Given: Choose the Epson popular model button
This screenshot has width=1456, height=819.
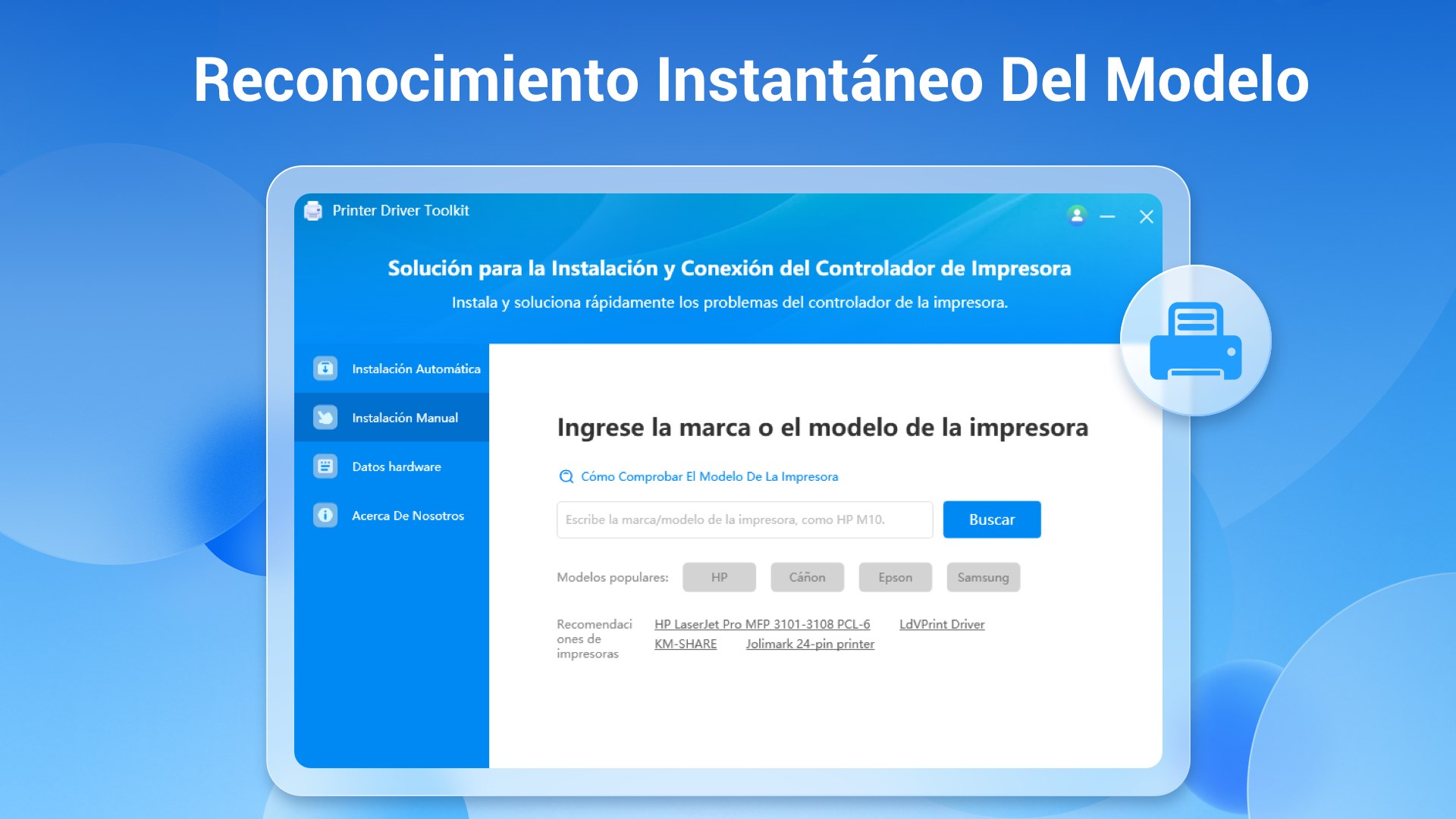Looking at the screenshot, I should tap(896, 577).
